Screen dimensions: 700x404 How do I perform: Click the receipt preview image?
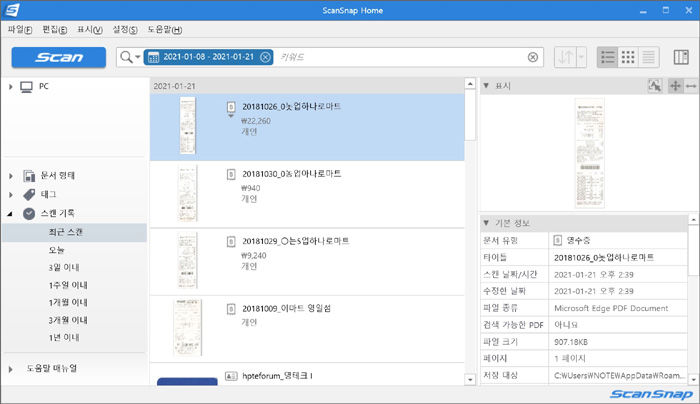point(589,153)
